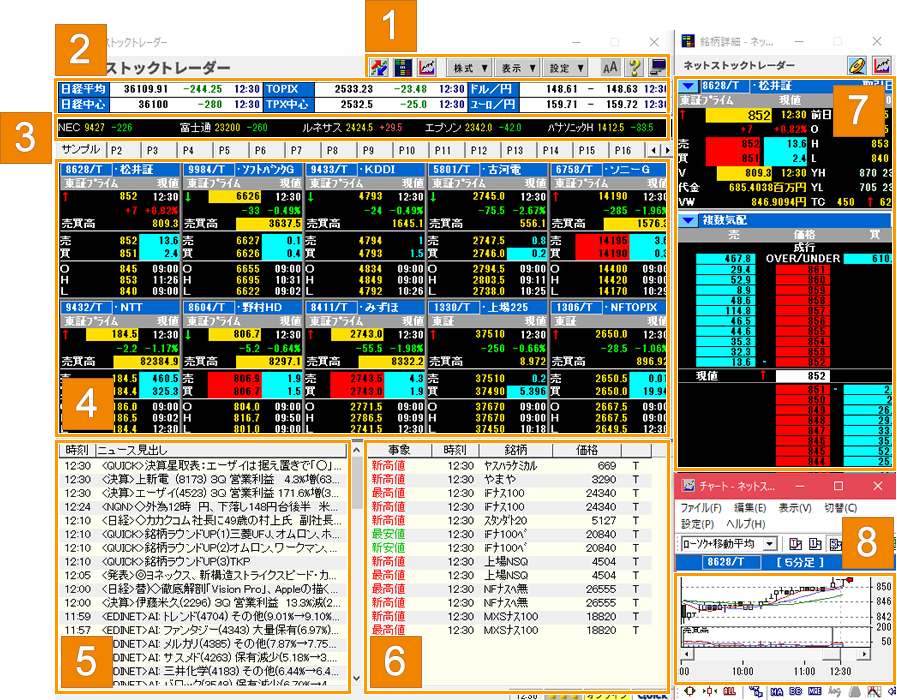Click the 6758/T ソニーG panel header
The height and width of the screenshot is (700, 897).
pos(609,169)
